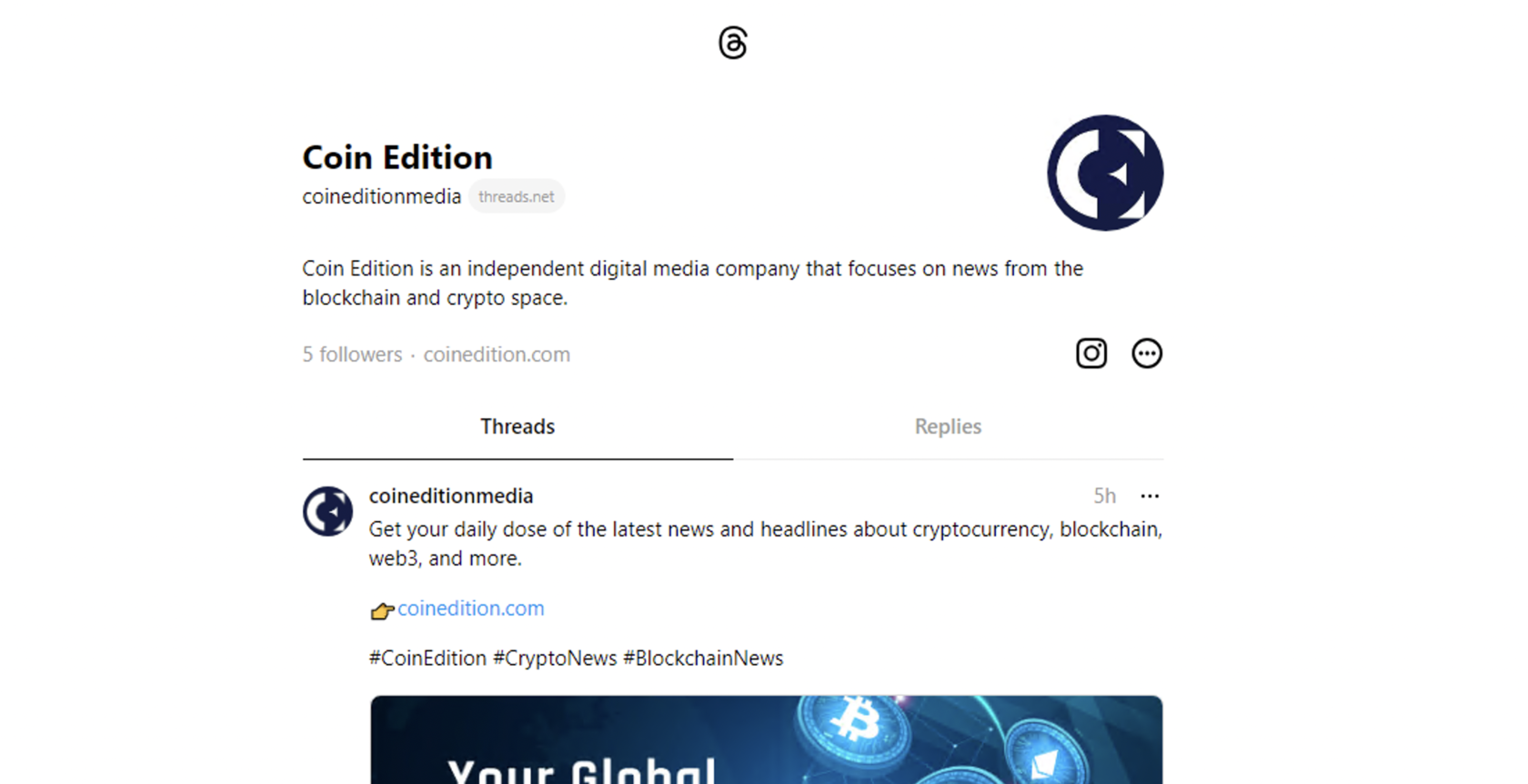This screenshot has height=784, width=1528.
Task: Open the 5 followers list
Action: pos(352,355)
